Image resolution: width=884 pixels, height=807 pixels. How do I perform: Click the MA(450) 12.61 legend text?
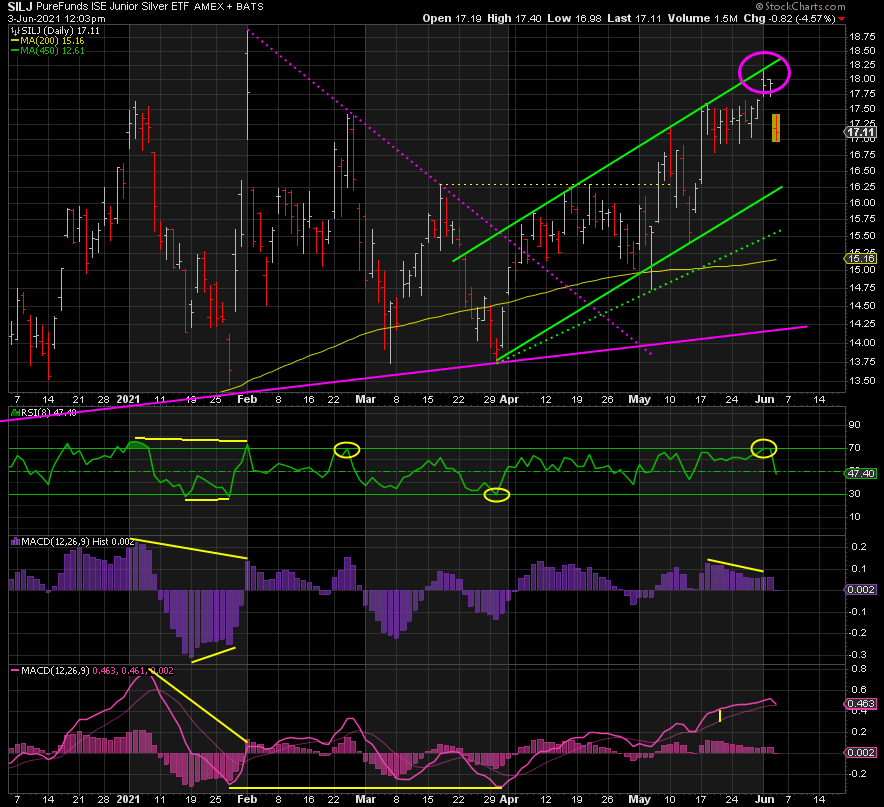[x=52, y=51]
